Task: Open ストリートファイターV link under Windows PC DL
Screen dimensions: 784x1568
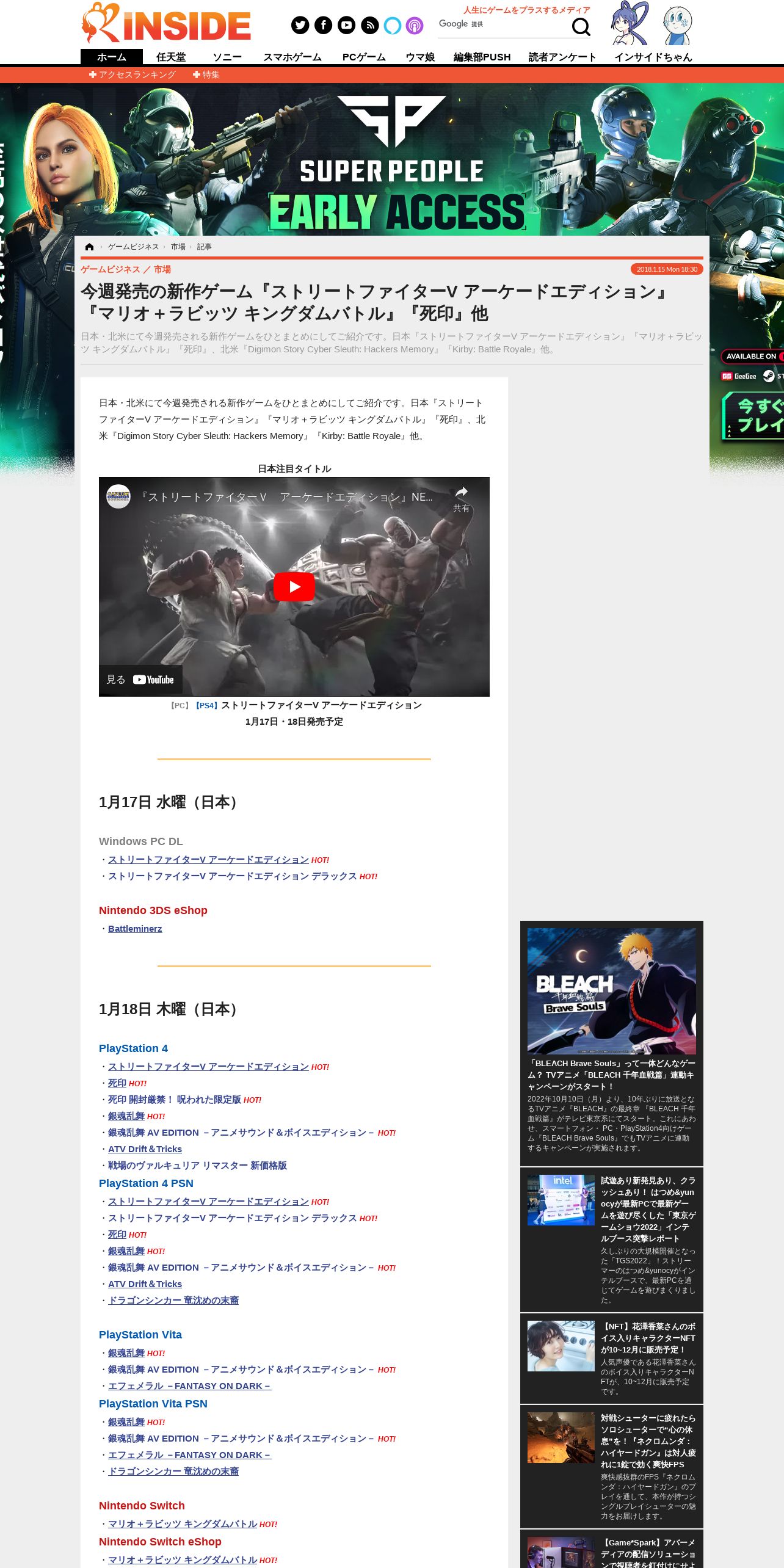Action: point(208,859)
